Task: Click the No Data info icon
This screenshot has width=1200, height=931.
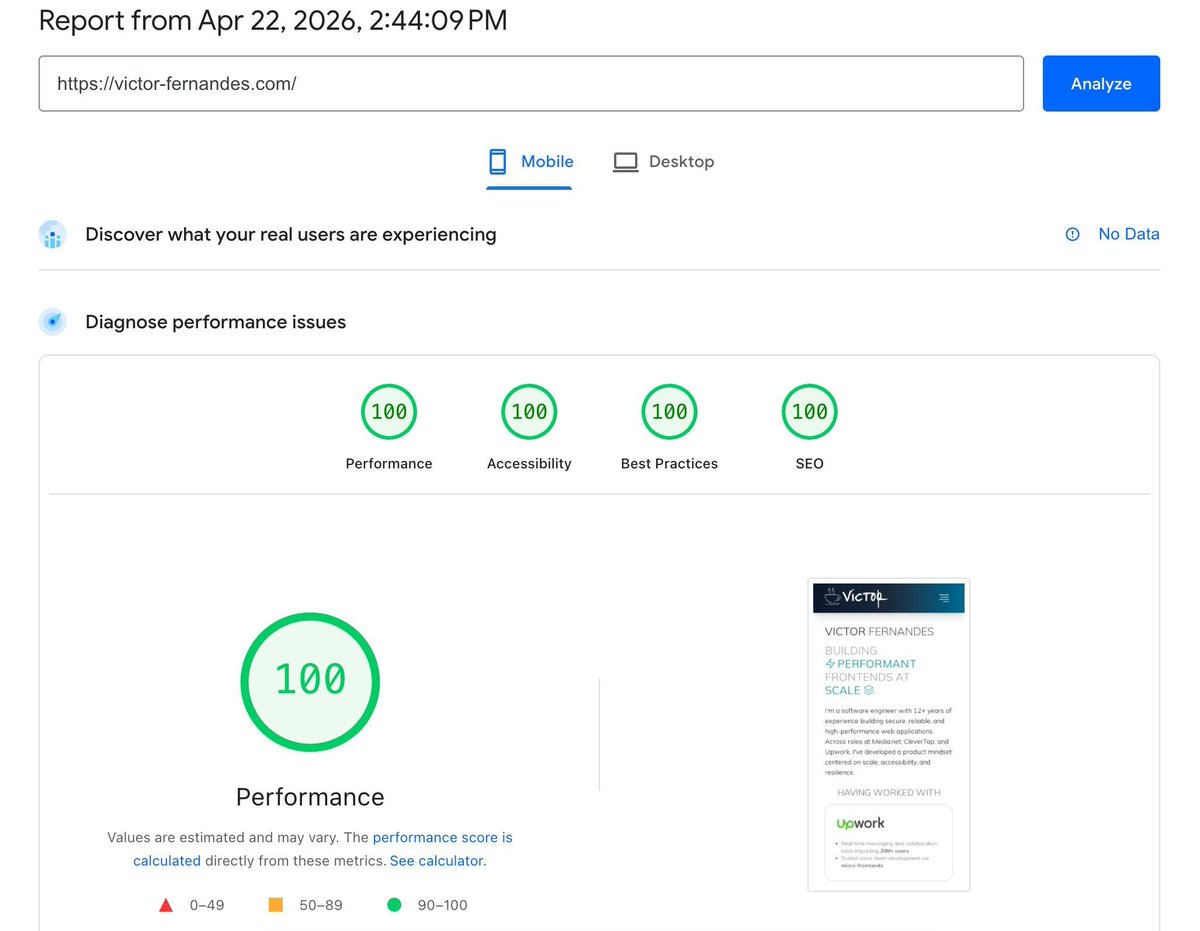Action: click(x=1073, y=234)
